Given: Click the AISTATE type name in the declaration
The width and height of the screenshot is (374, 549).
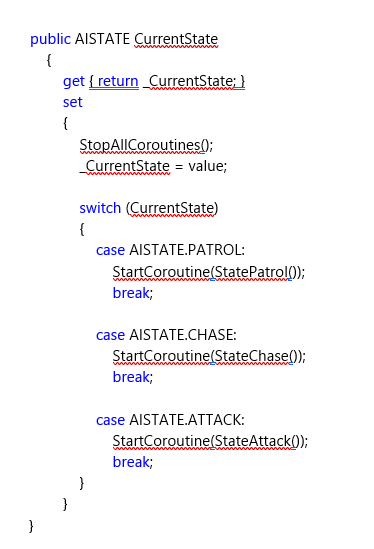Looking at the screenshot, I should tap(102, 39).
